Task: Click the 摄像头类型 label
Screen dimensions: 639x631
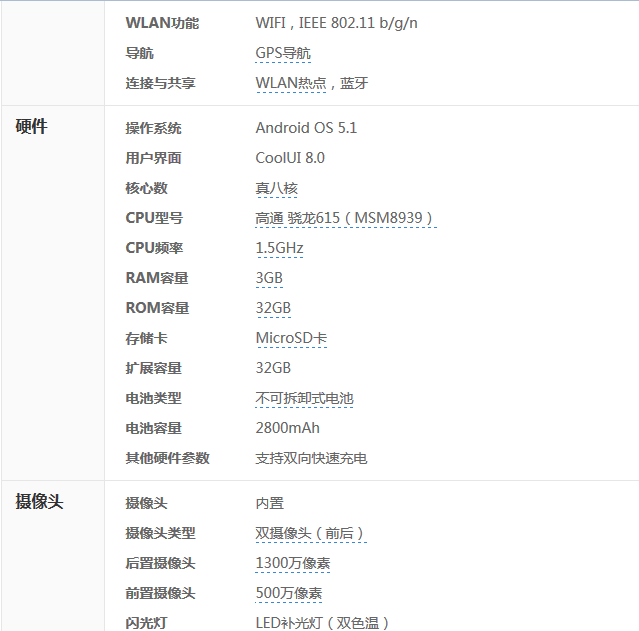Action: point(160,533)
